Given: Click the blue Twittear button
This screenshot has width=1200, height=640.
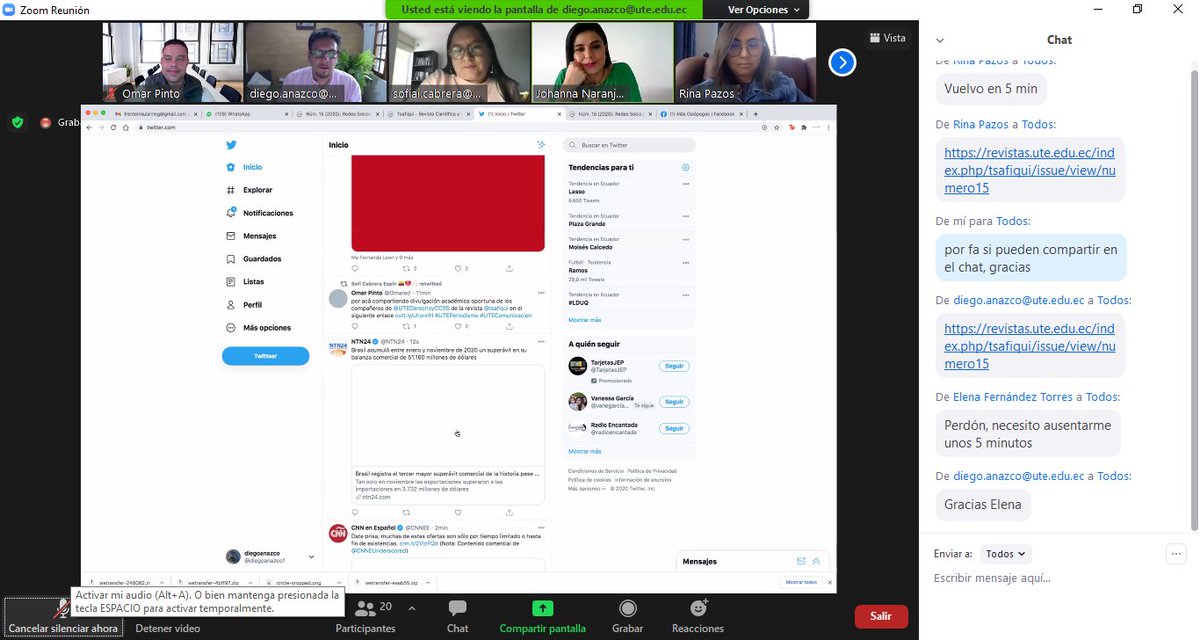Looking at the screenshot, I should [265, 356].
